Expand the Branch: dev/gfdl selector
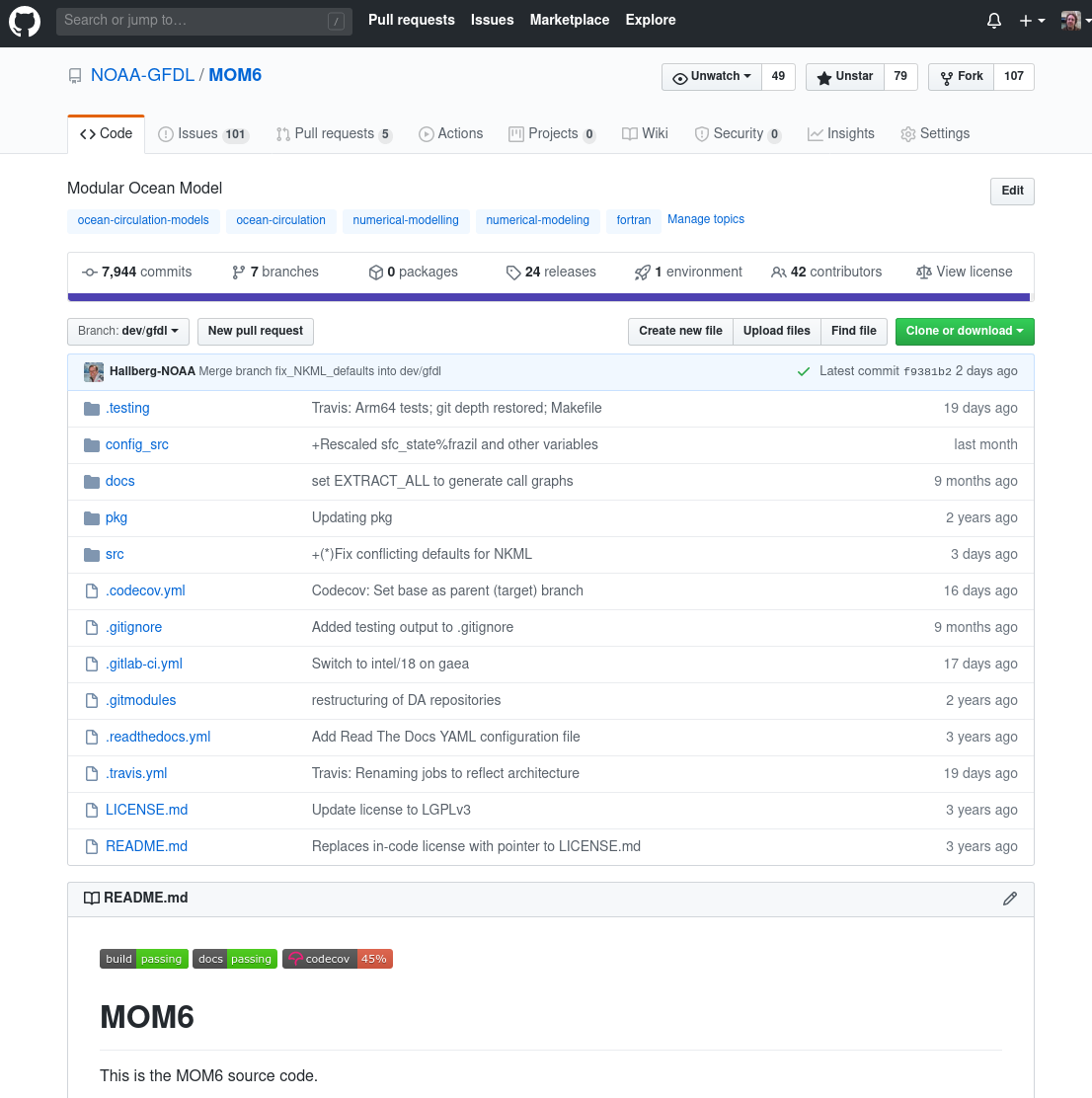The height and width of the screenshot is (1098, 1092). coord(128,332)
